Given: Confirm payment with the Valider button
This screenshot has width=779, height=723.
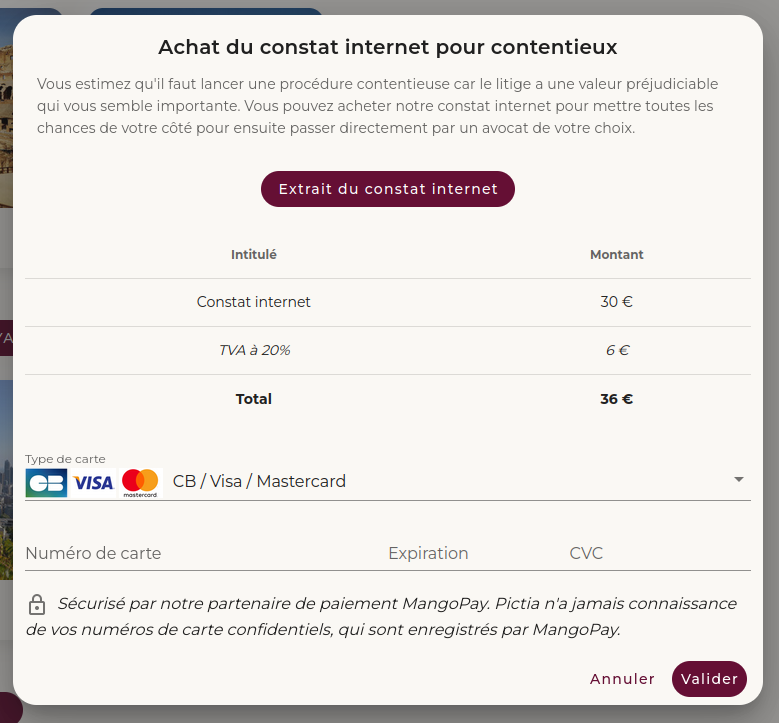Looking at the screenshot, I should pos(709,679).
